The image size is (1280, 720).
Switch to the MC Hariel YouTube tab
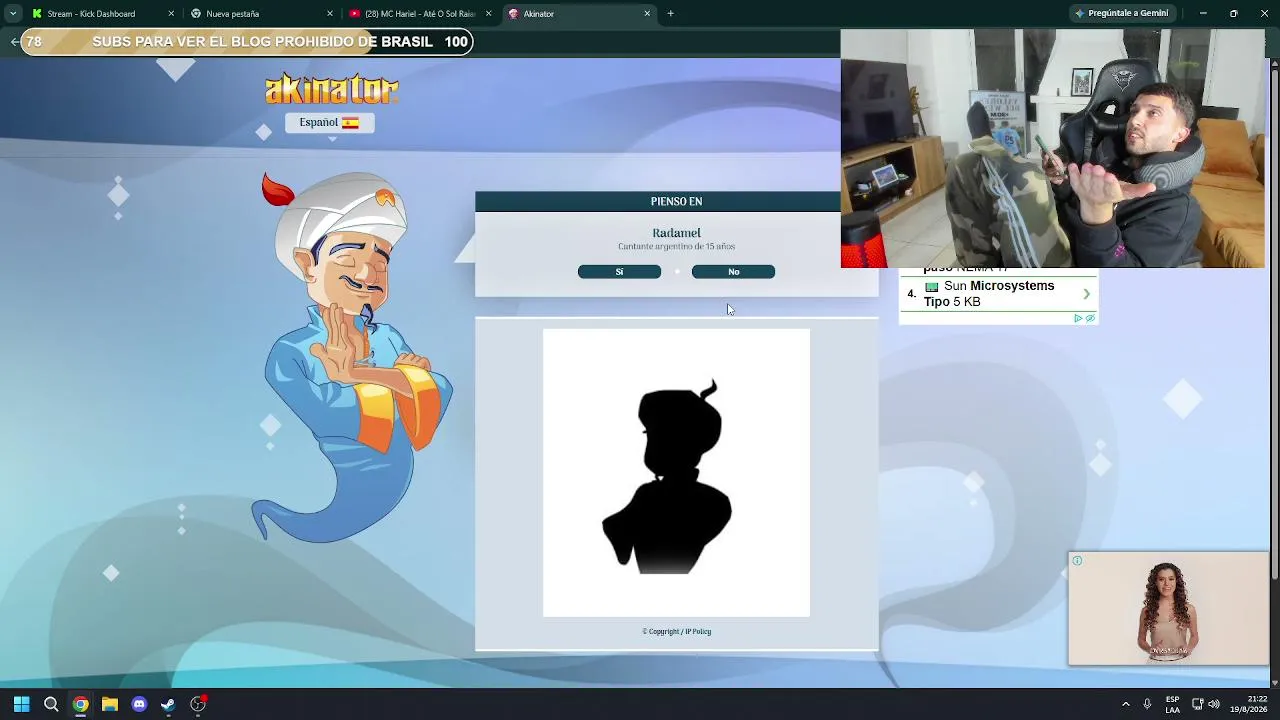[420, 14]
